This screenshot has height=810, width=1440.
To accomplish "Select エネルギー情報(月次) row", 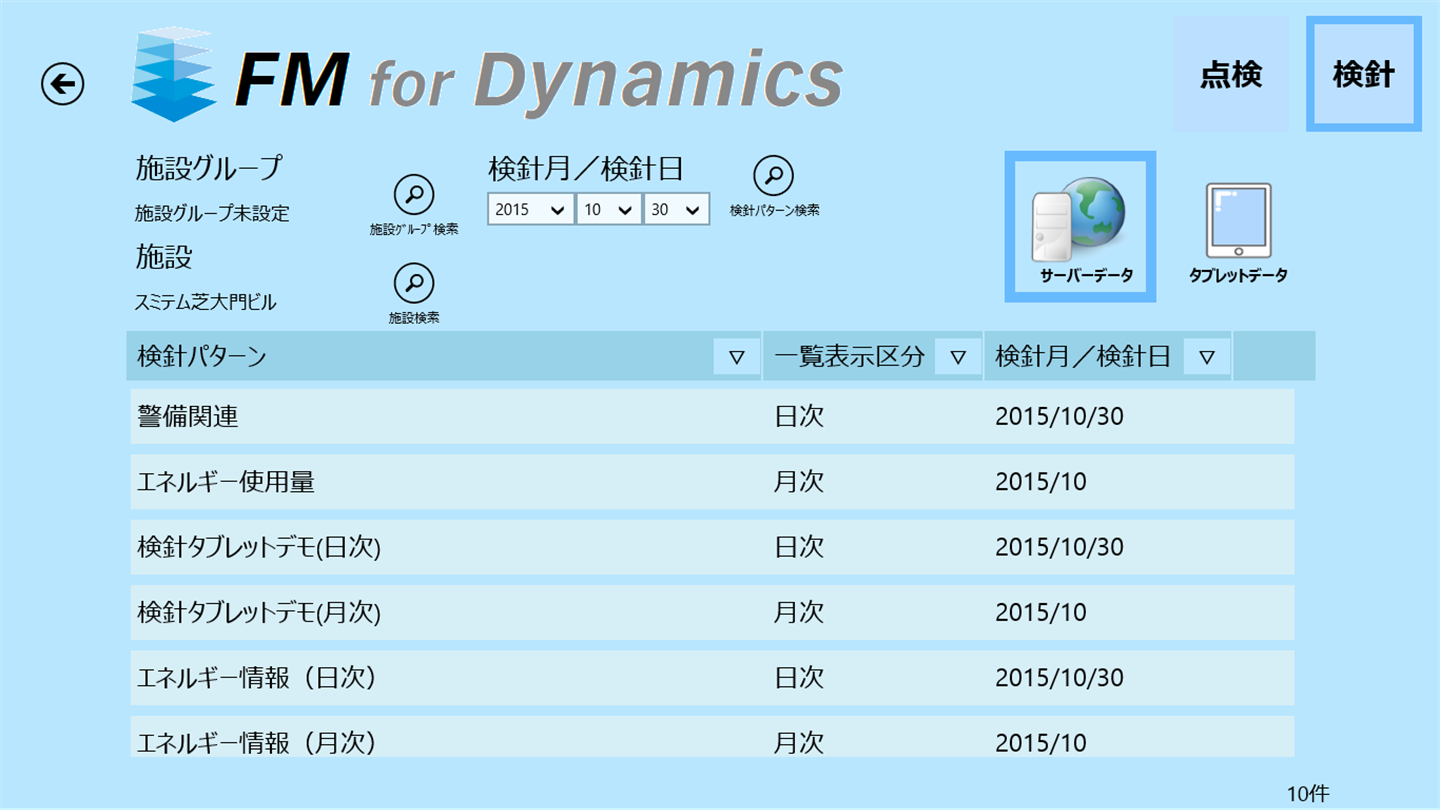I will tap(712, 737).
